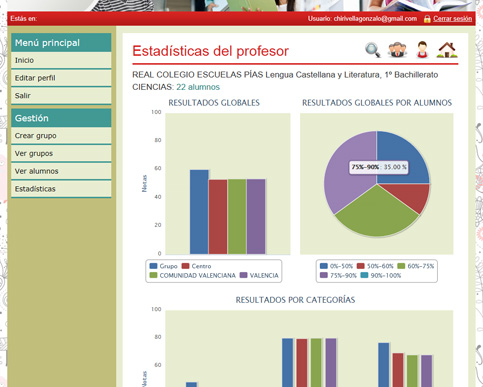Click the magnifying glass search icon
Image resolution: width=483 pixels, height=387 pixels.
[373, 50]
